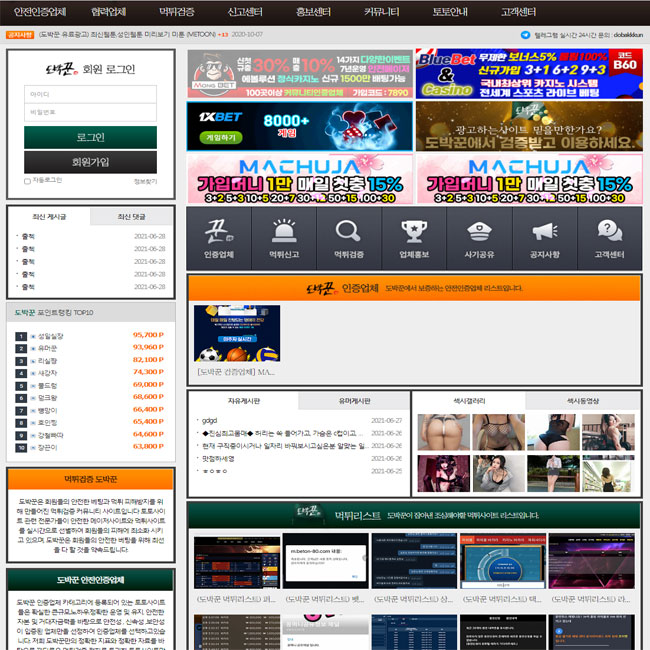Click the black 회원가입 button
The height and width of the screenshot is (650, 650).
click(90, 162)
